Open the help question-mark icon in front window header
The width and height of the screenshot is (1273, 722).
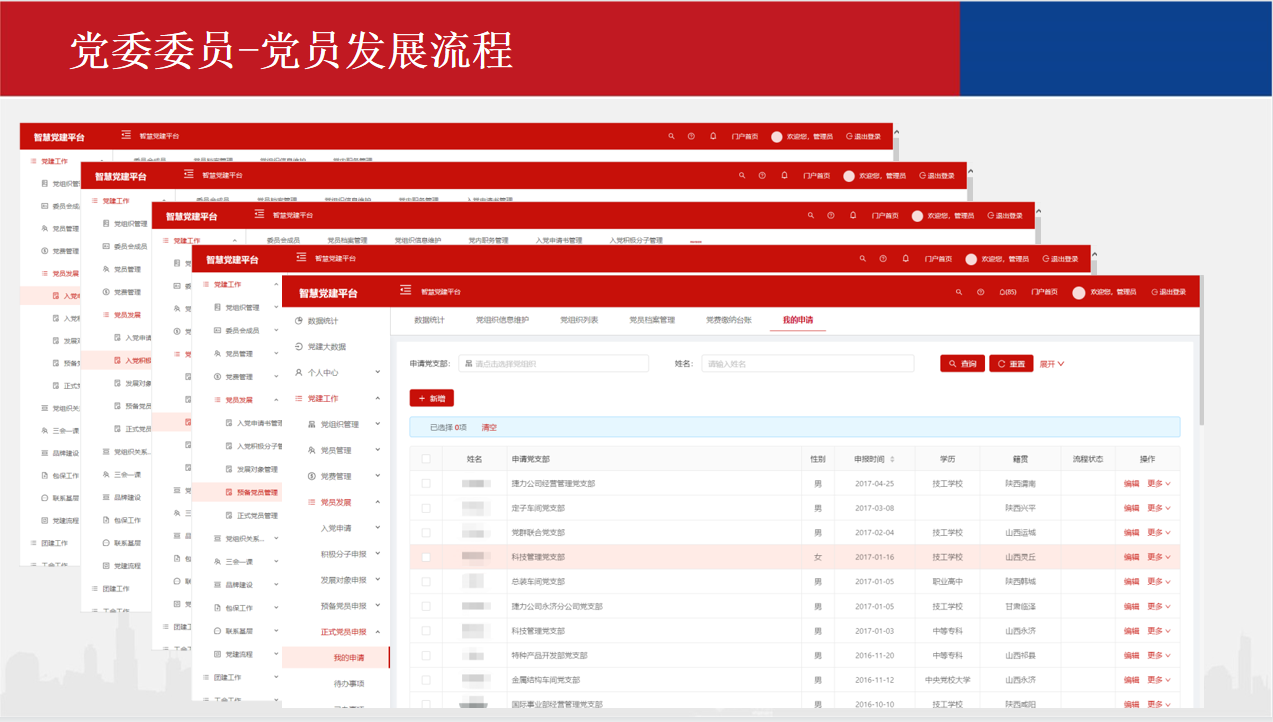point(980,292)
